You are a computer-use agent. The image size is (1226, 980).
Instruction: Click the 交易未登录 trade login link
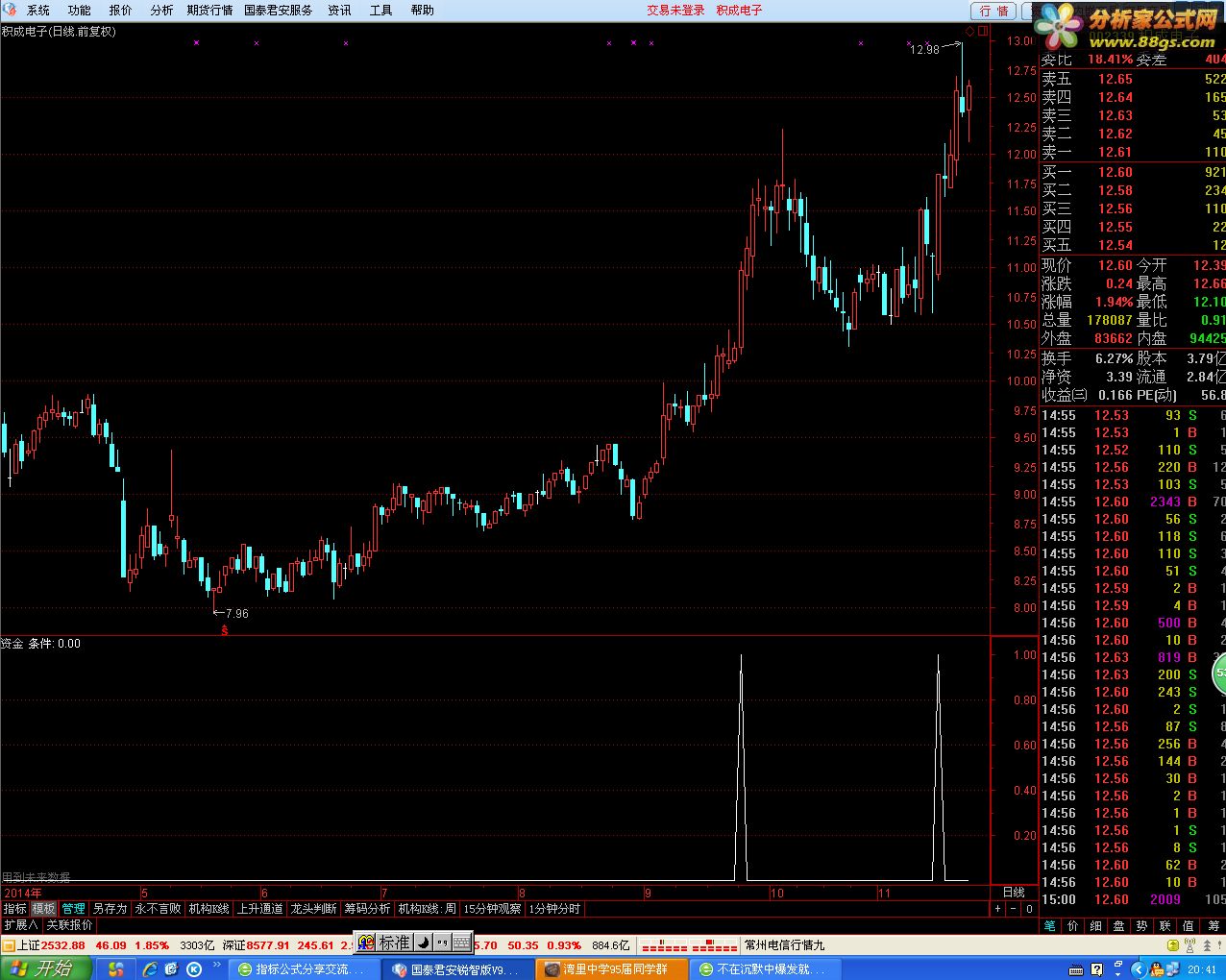pos(675,11)
